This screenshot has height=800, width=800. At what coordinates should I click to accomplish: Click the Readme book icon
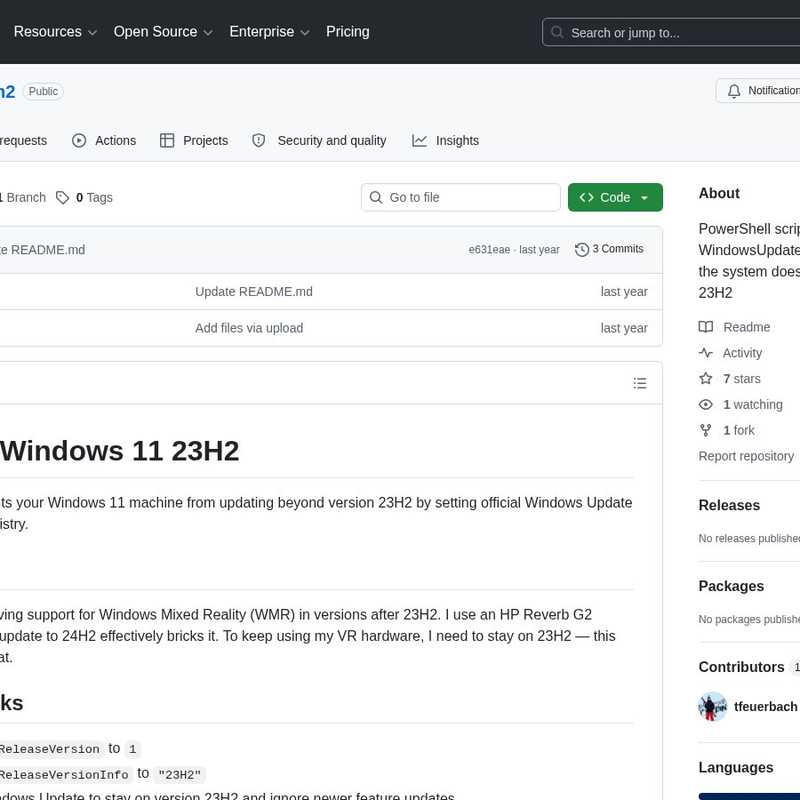point(706,327)
